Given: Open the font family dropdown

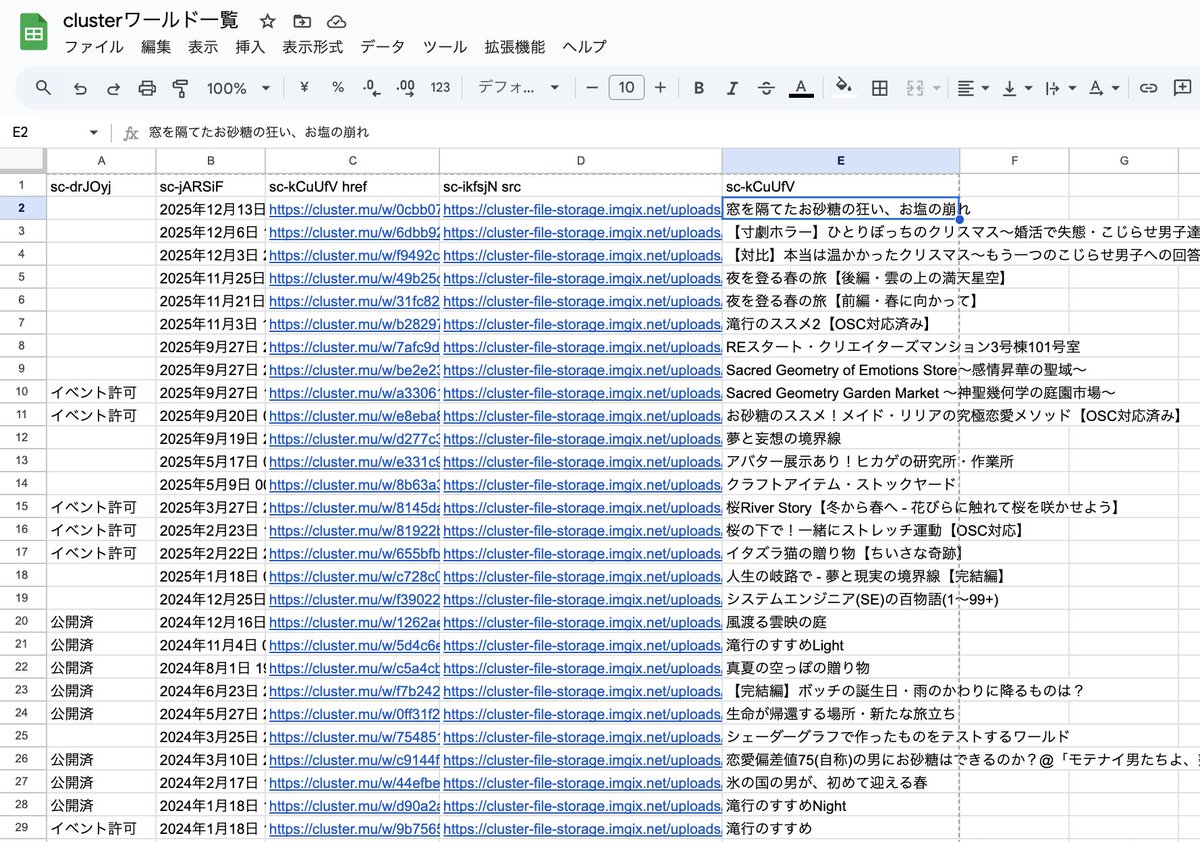Looking at the screenshot, I should [x=518, y=88].
